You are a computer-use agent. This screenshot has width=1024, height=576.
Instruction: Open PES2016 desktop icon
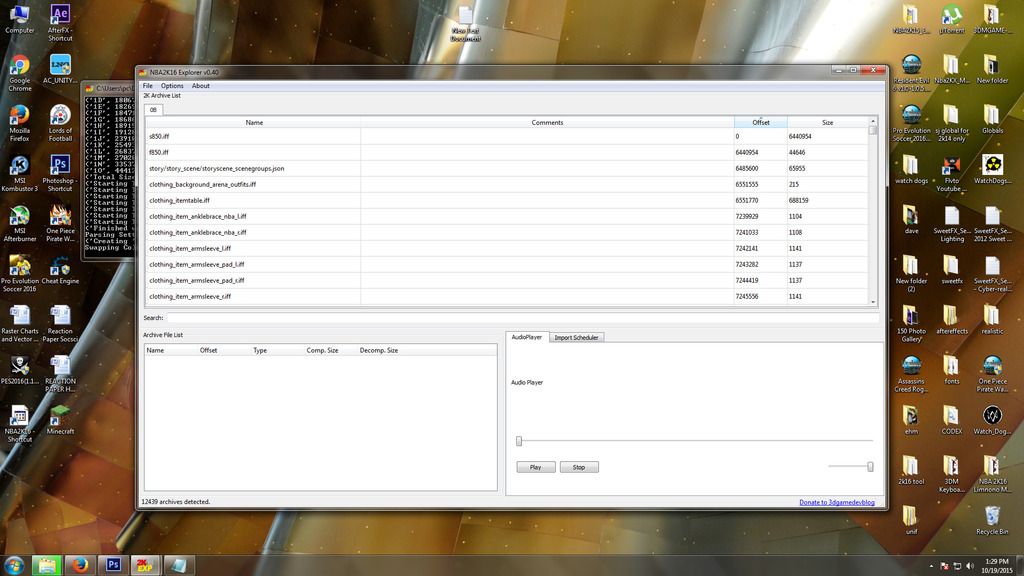20,370
